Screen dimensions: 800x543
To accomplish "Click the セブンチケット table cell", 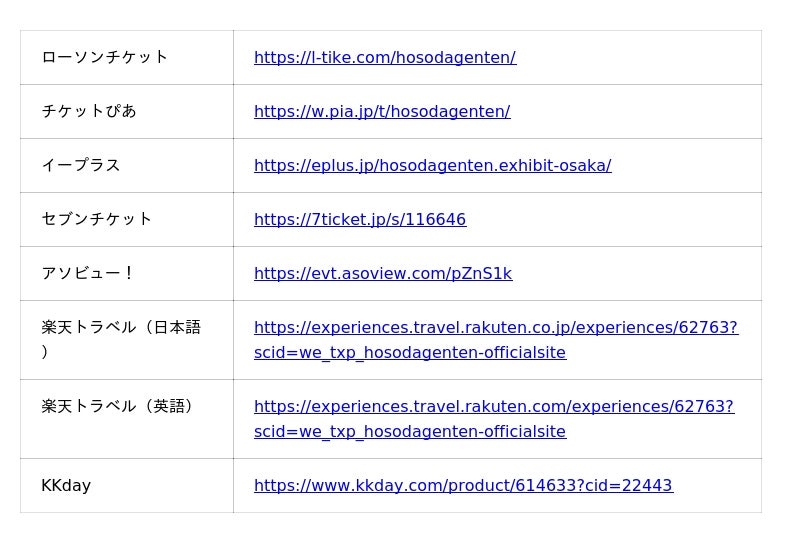I will click(x=127, y=219).
